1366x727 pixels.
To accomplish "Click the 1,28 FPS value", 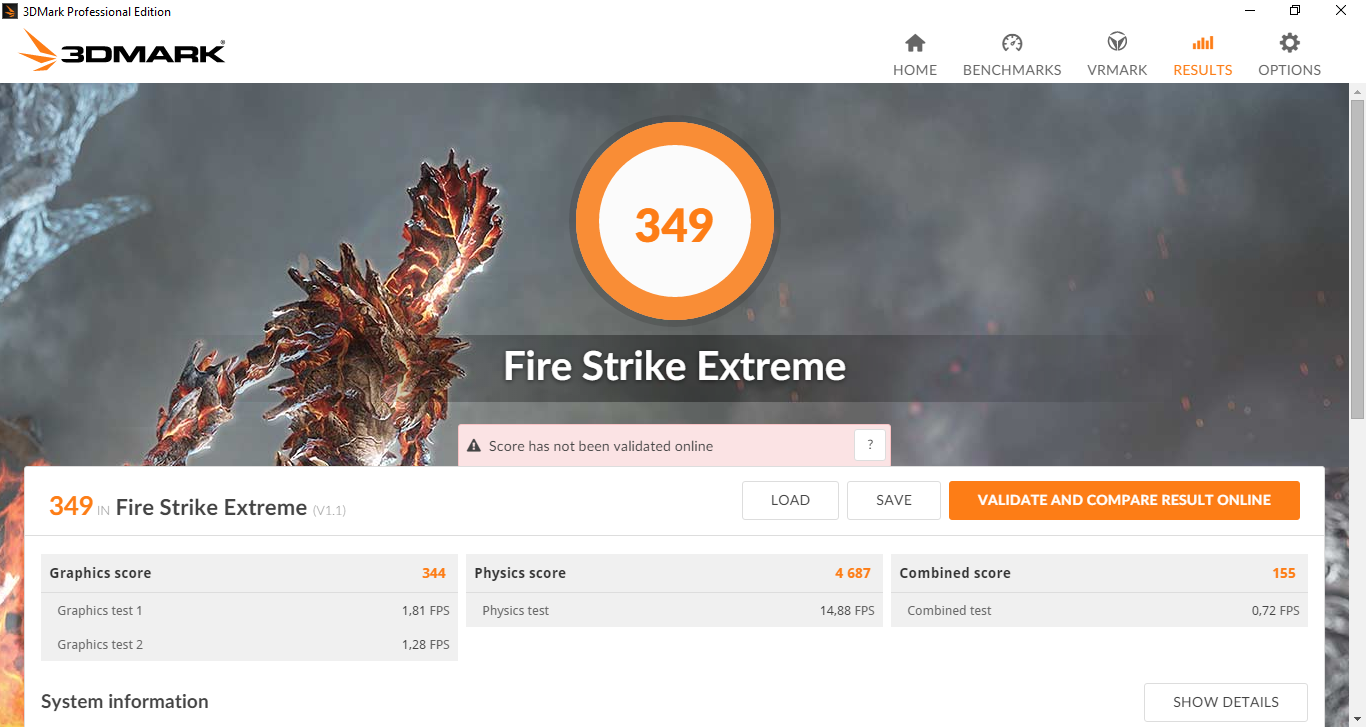I will point(426,644).
